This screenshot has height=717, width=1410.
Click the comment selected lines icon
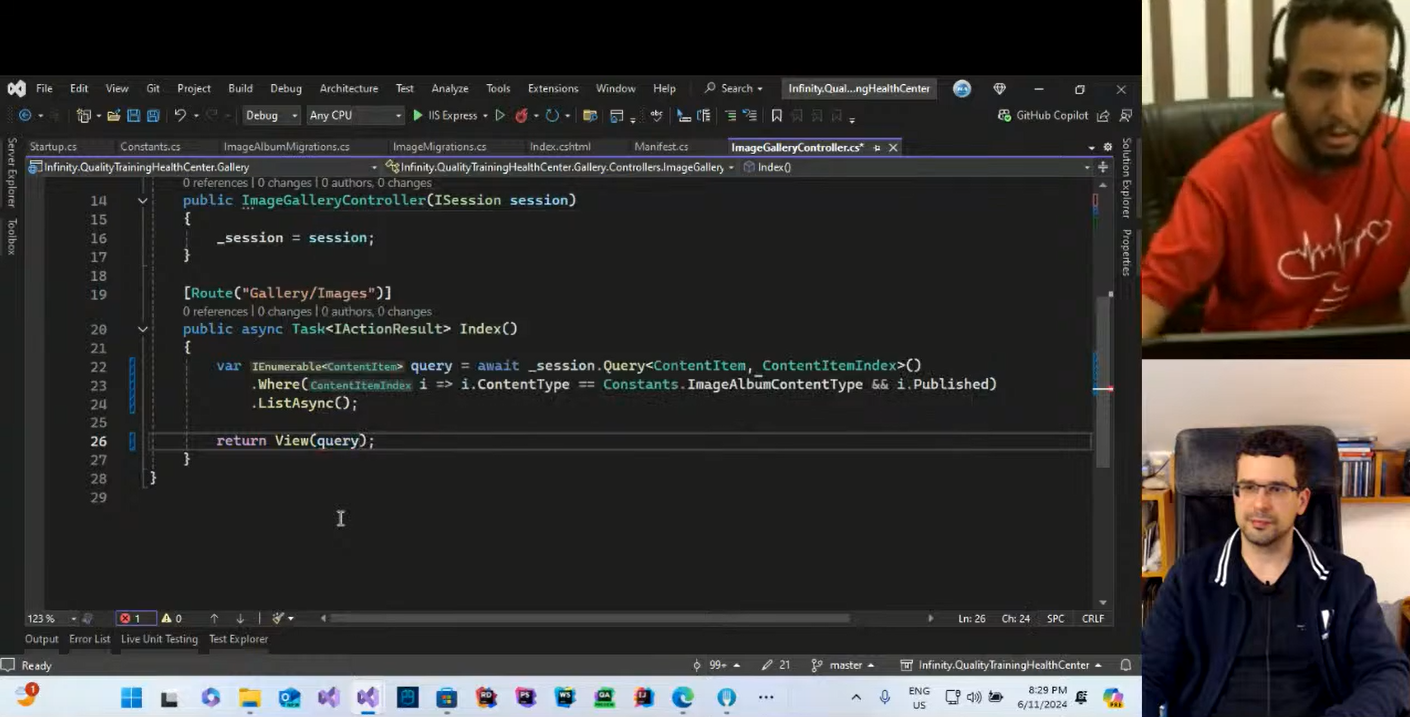[730, 116]
